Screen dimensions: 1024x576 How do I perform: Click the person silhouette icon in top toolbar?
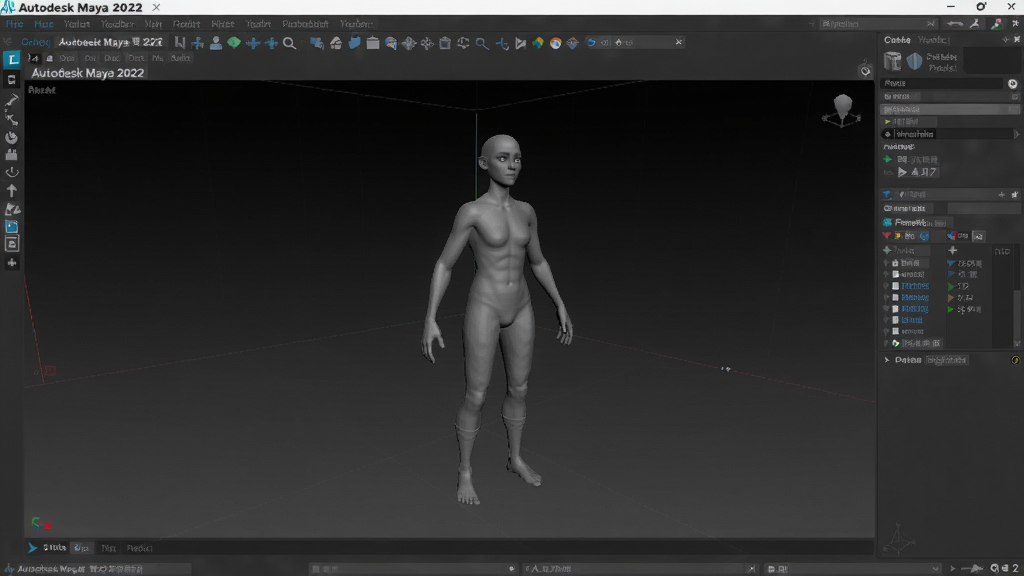click(x=216, y=43)
